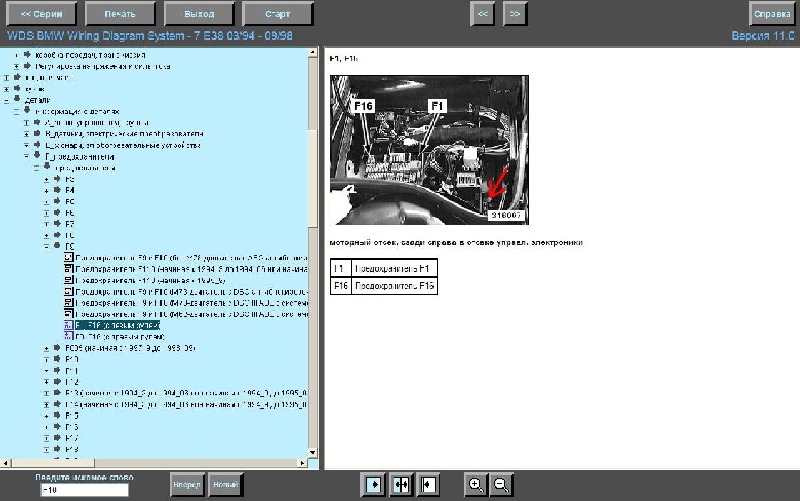Click the Выход exit button
The width and height of the screenshot is (800, 501).
point(199,14)
